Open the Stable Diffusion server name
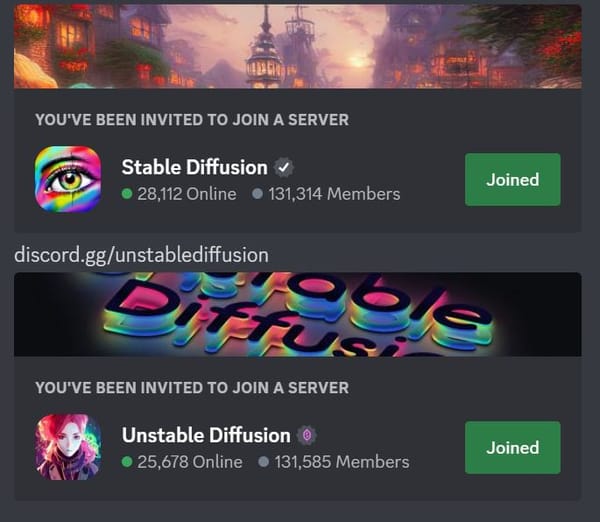 pos(194,167)
